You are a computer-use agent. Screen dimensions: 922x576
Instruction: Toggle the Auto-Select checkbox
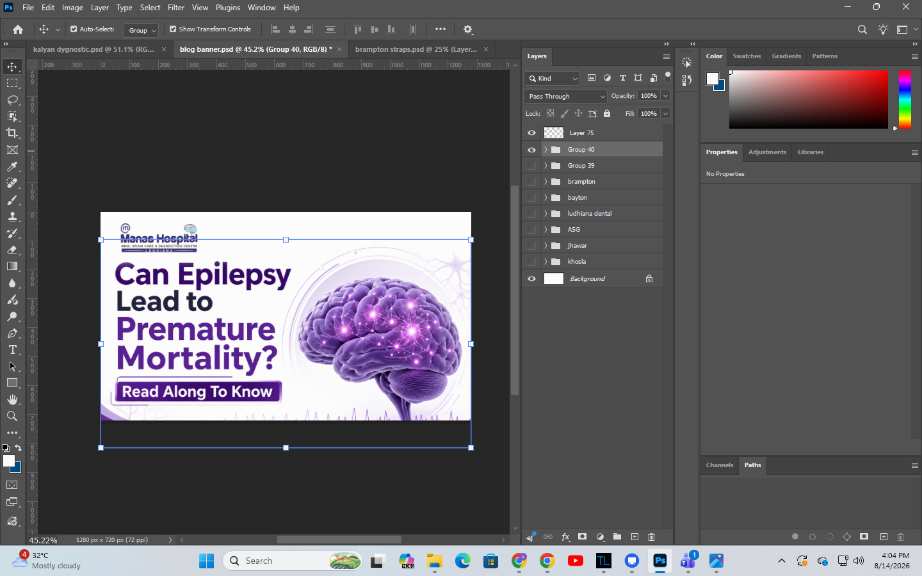(74, 29)
